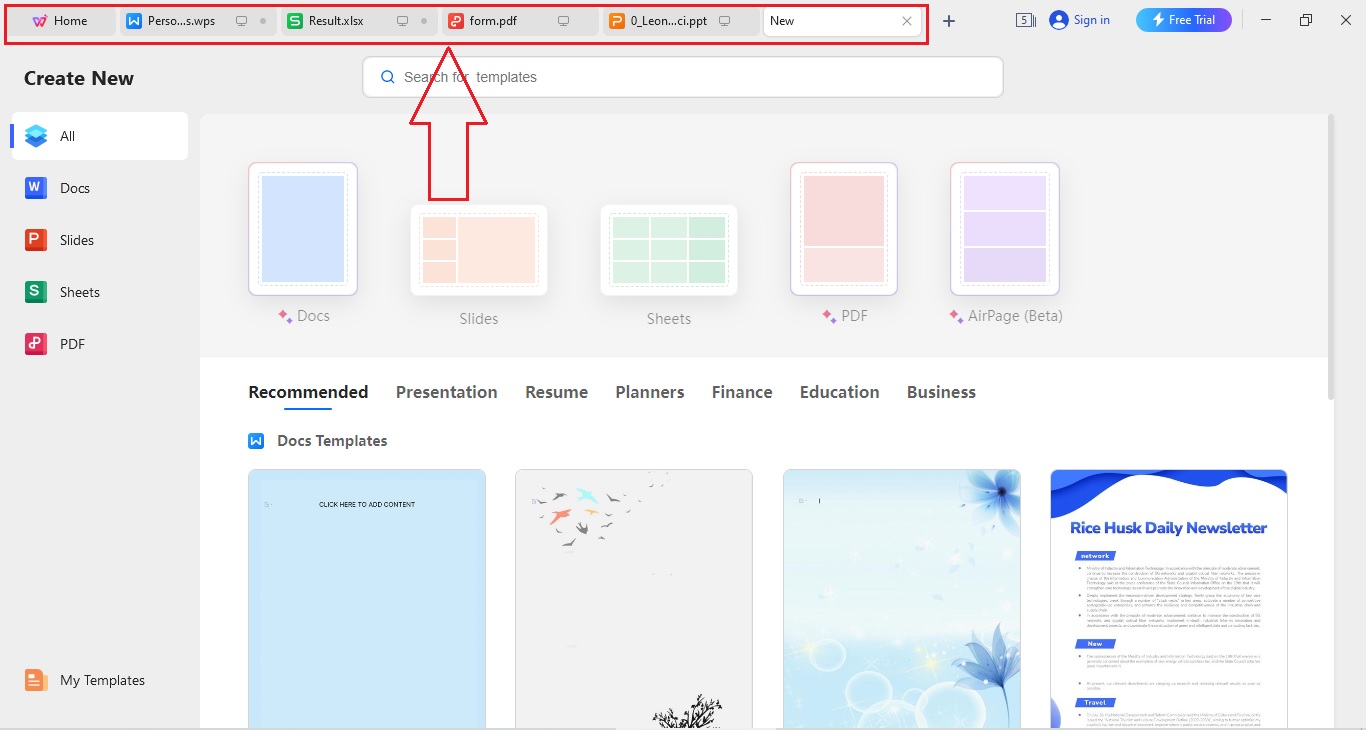Switch to the 0_Leon...ci.ppt tab
Viewport: 1366px width, 730px height.
point(680,21)
